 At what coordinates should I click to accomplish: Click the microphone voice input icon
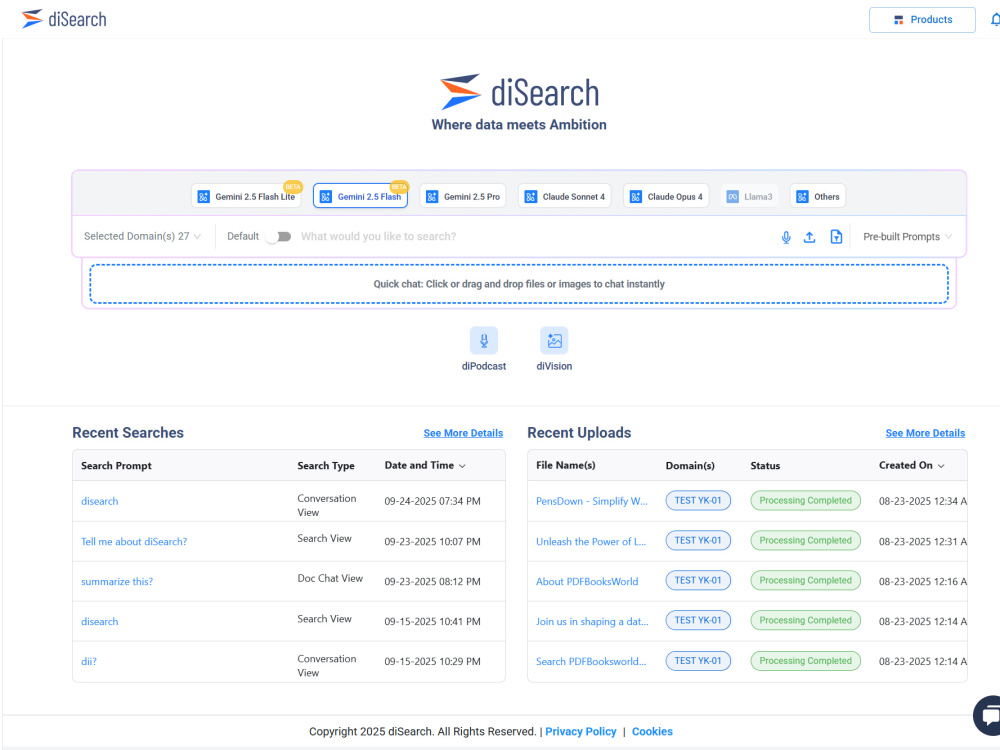[786, 237]
